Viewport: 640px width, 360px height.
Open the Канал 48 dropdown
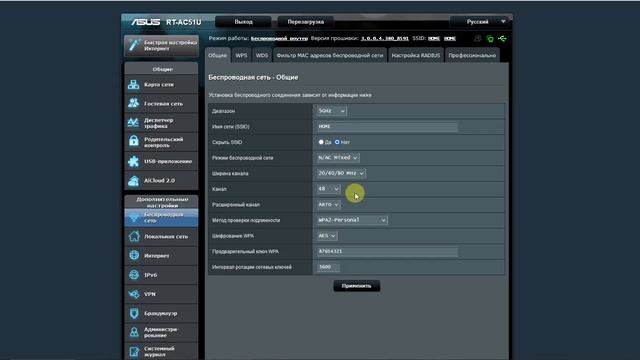[328, 189]
